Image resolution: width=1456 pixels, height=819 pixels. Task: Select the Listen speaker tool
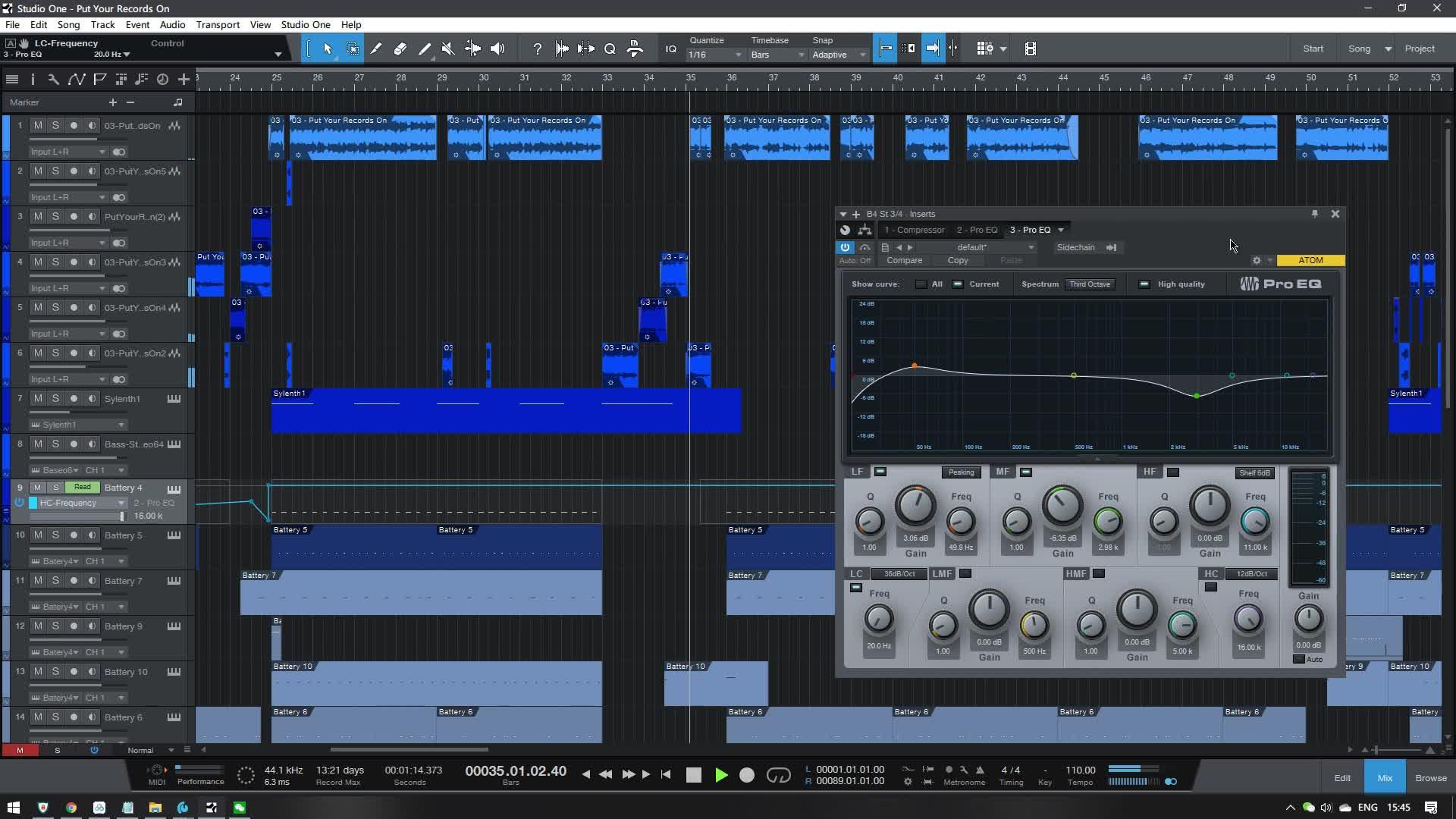pos(497,49)
